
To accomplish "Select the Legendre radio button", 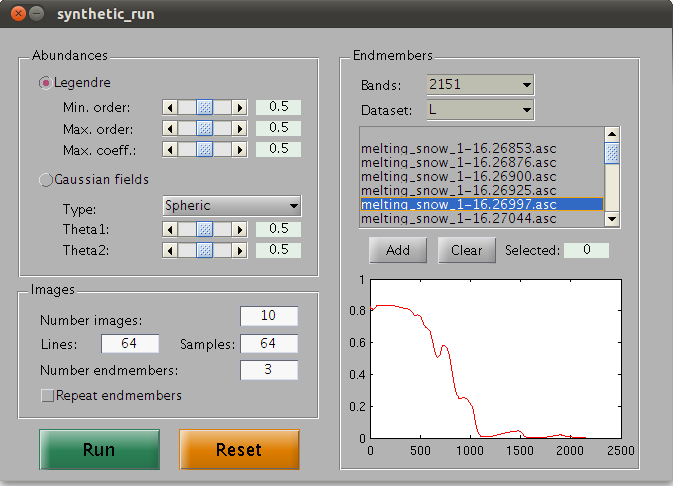I will [46, 83].
